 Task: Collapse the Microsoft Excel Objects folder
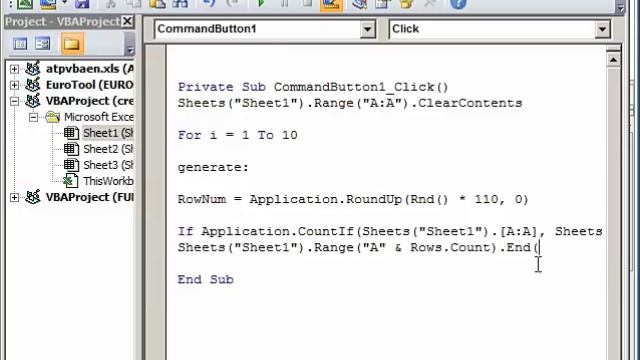[x=33, y=117]
